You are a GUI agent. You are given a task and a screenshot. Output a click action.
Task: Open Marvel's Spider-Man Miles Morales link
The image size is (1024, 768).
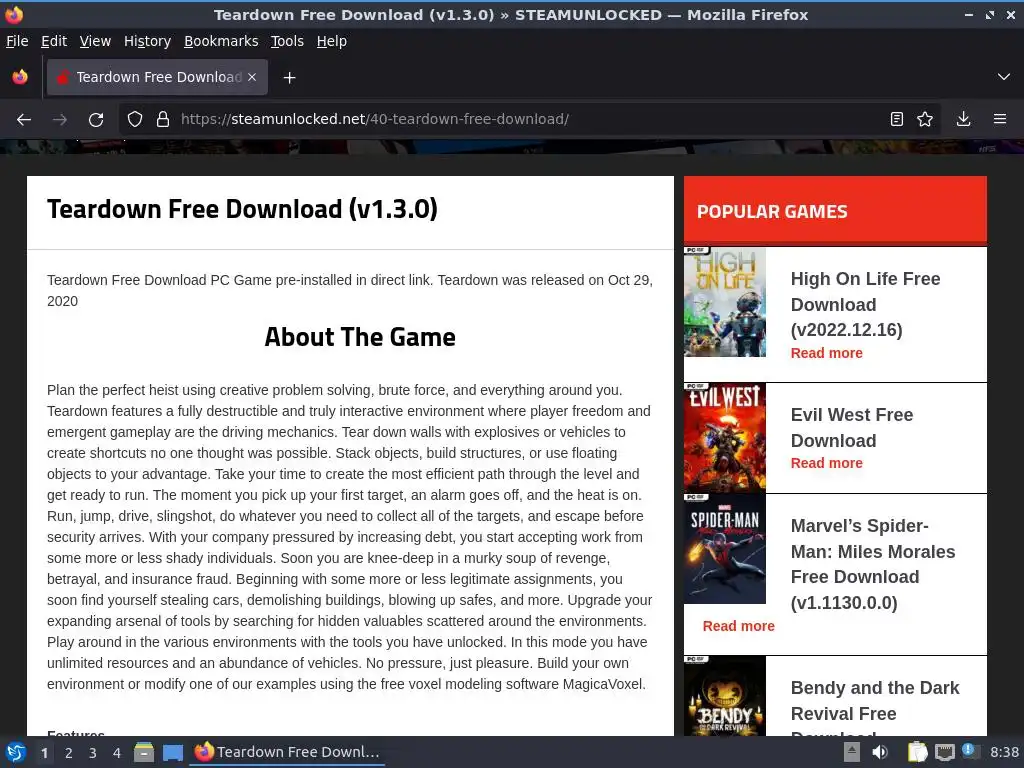click(872, 564)
